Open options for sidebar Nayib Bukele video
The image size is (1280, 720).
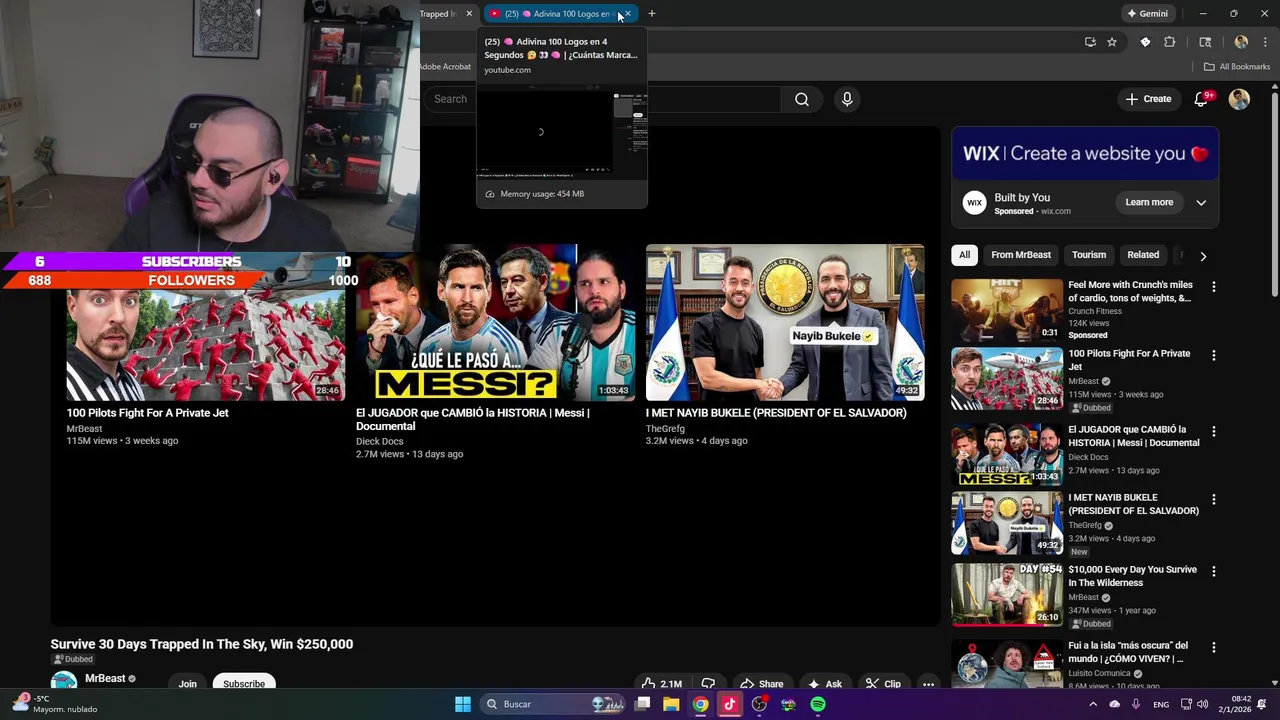1214,499
